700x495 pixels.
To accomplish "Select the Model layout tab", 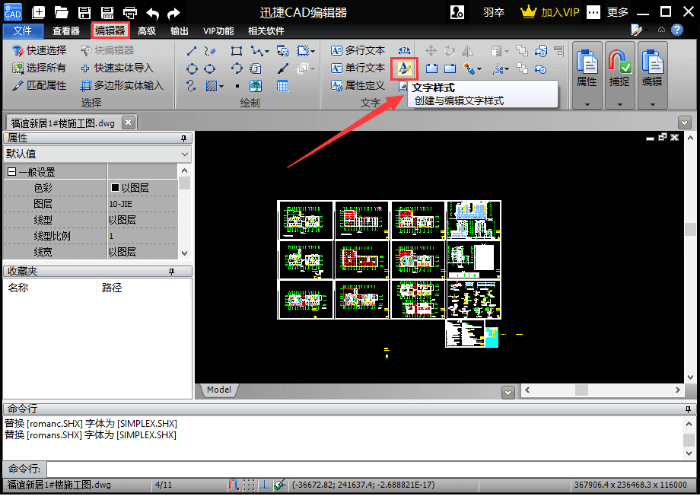I will [x=219, y=390].
